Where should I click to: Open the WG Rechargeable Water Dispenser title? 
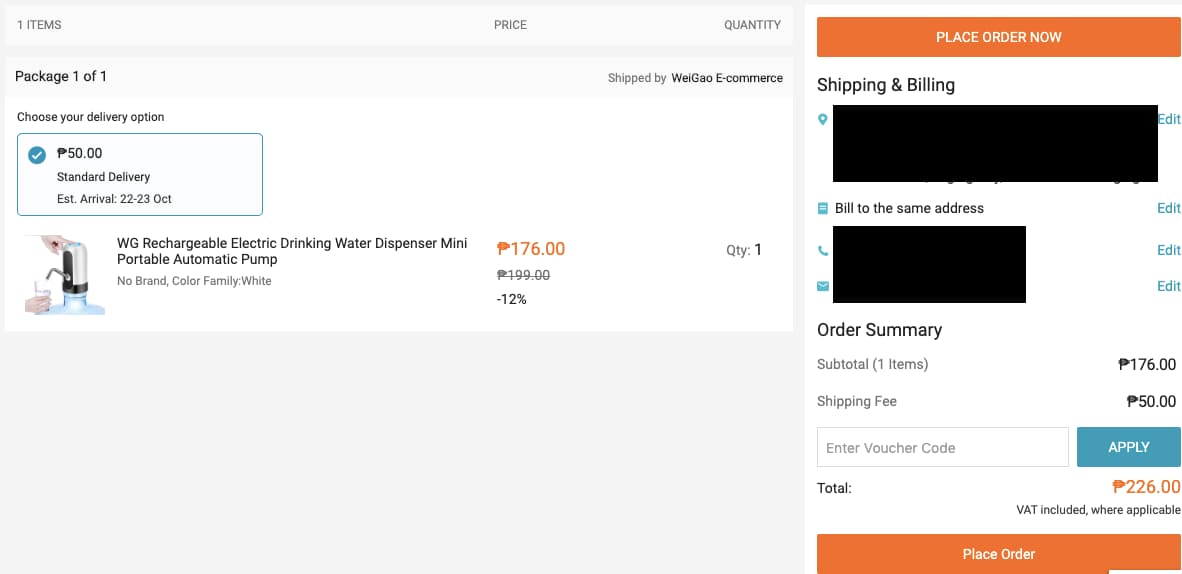[292, 251]
